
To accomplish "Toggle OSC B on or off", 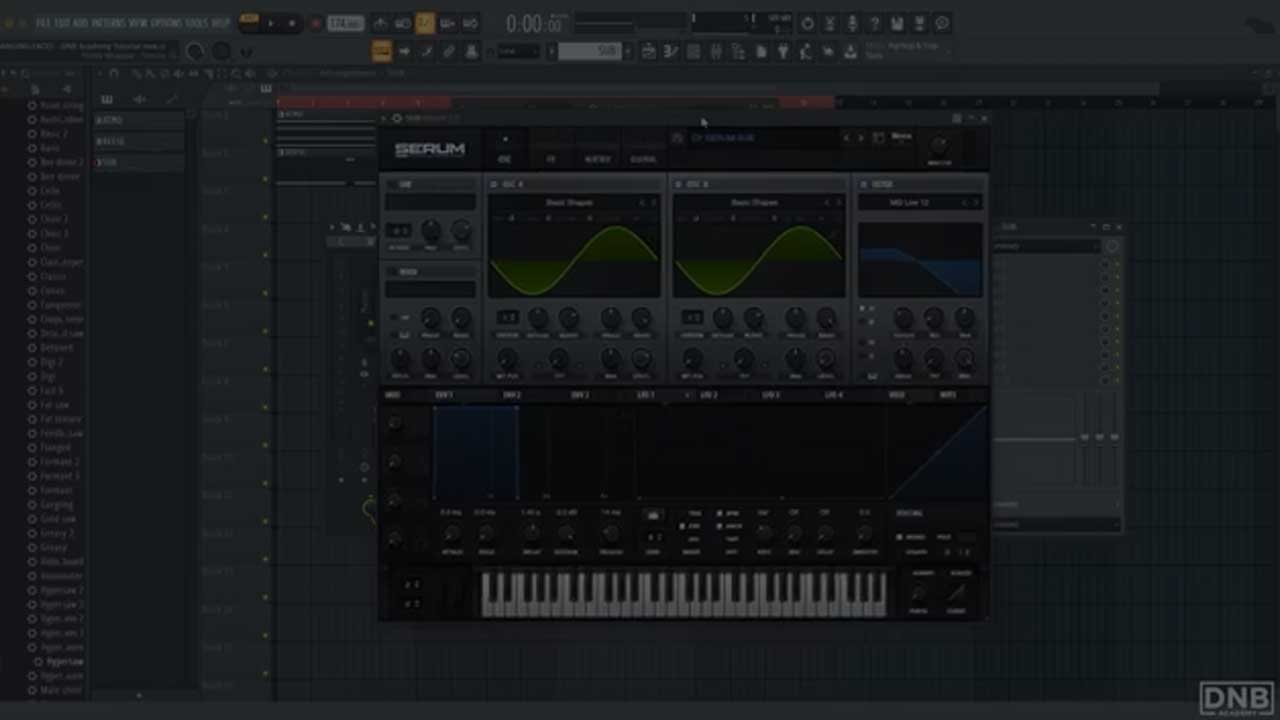I will point(679,185).
